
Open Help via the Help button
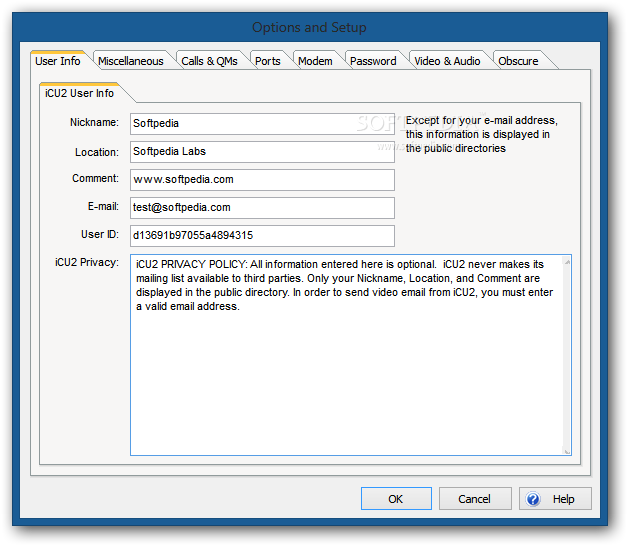click(x=555, y=499)
